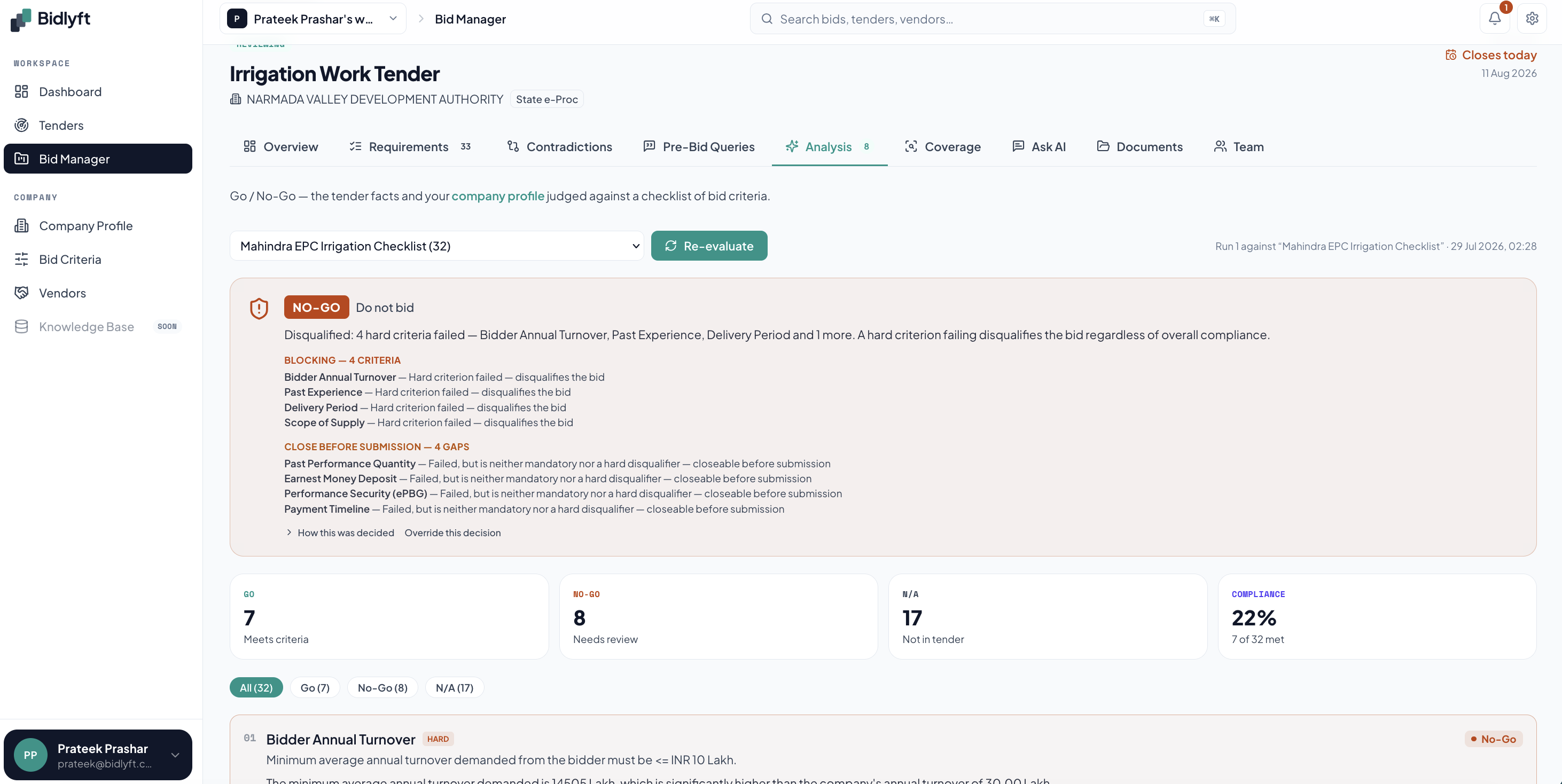
Task: Click the Past Performance Quantity gap line
Action: (x=557, y=463)
